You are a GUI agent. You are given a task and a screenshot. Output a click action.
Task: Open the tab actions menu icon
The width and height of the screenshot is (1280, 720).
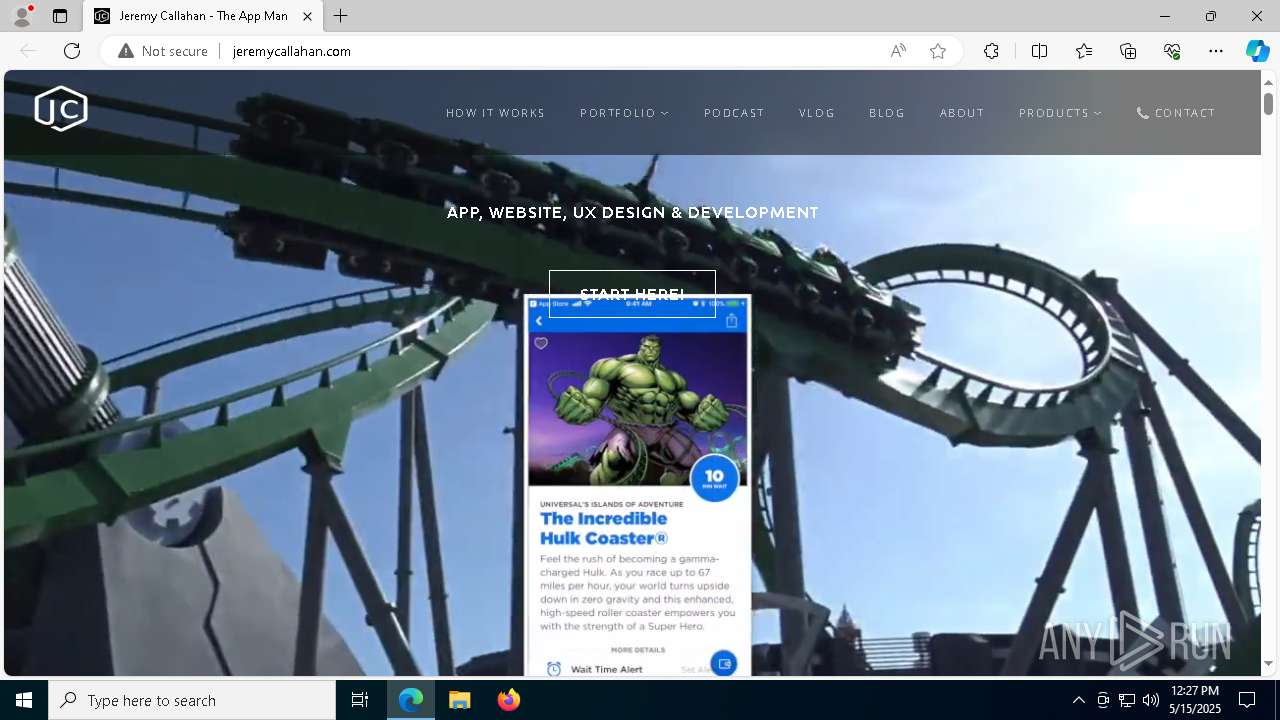(x=60, y=16)
